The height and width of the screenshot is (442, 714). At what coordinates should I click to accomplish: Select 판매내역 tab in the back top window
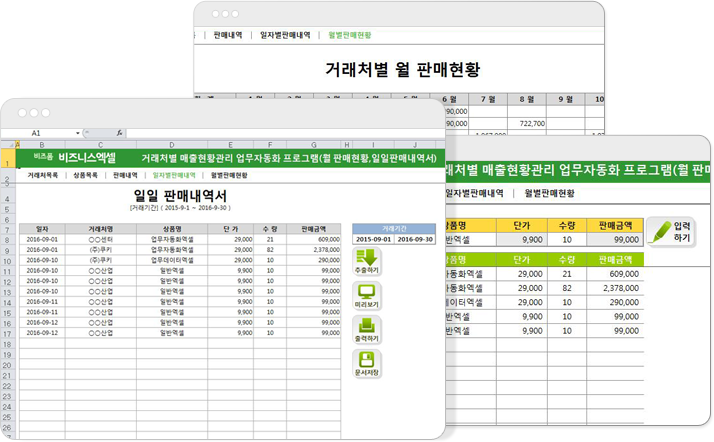(228, 35)
